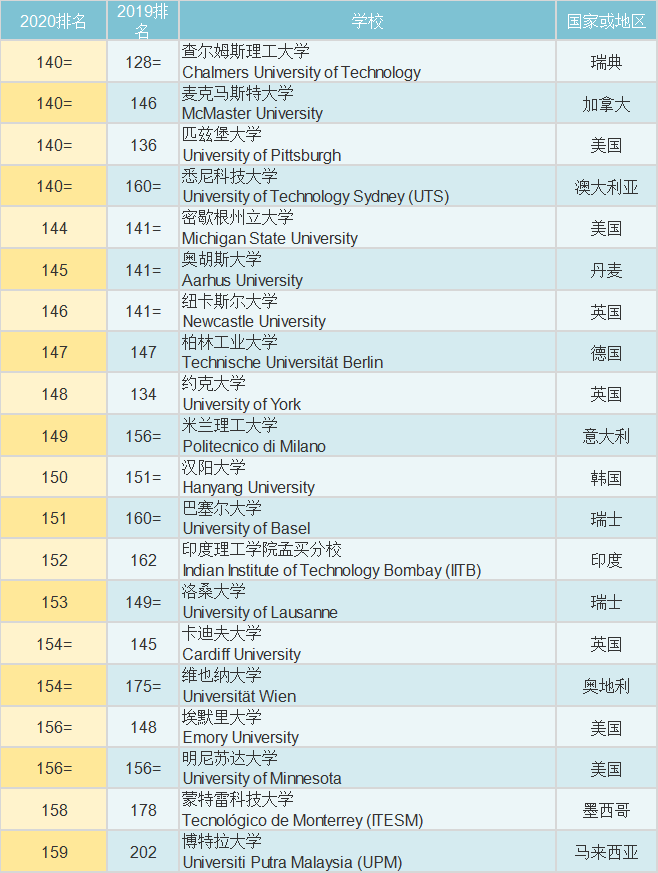Image resolution: width=658 pixels, height=873 pixels.
Task: Click 明尼苏达大学 school name
Action: pyautogui.click(x=229, y=758)
